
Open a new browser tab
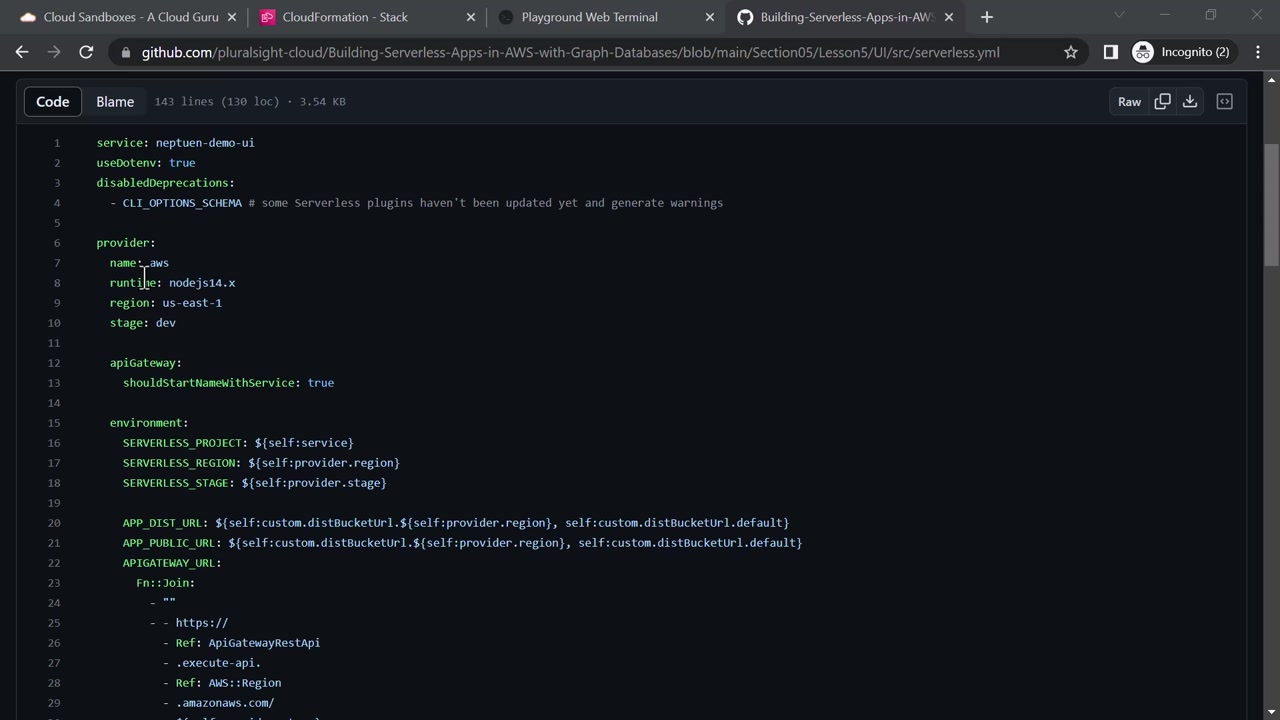[986, 17]
